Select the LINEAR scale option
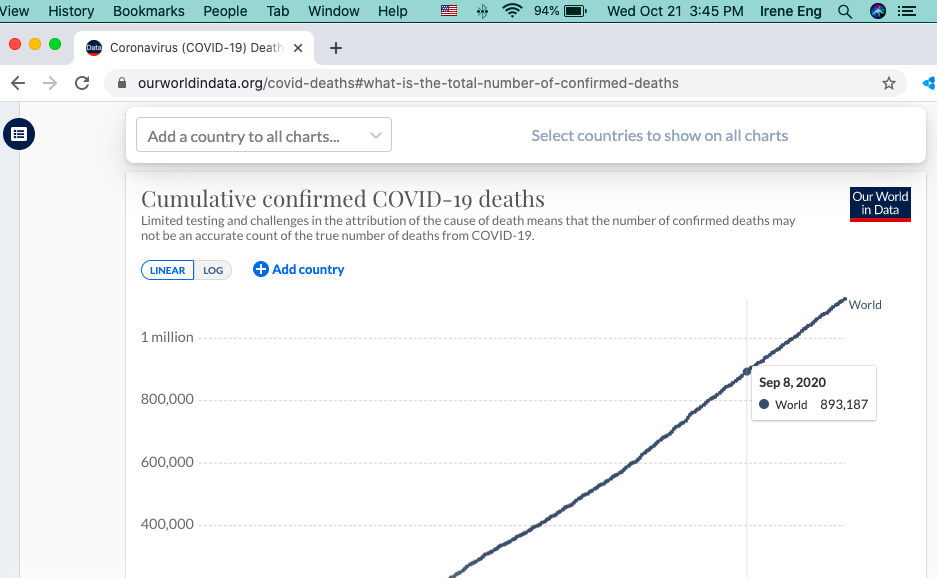The height and width of the screenshot is (578, 937). [x=168, y=270]
